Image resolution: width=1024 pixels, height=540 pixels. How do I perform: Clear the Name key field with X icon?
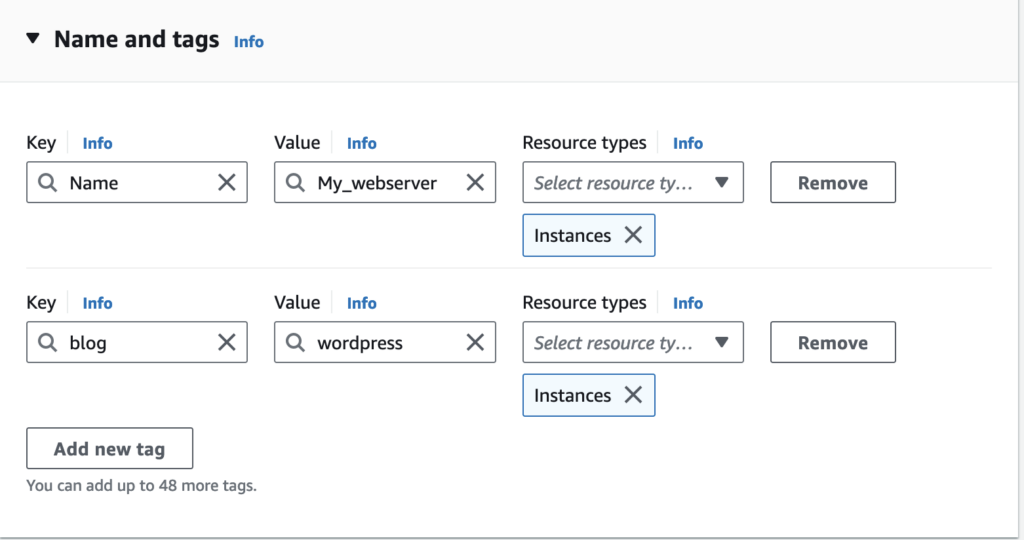(227, 182)
